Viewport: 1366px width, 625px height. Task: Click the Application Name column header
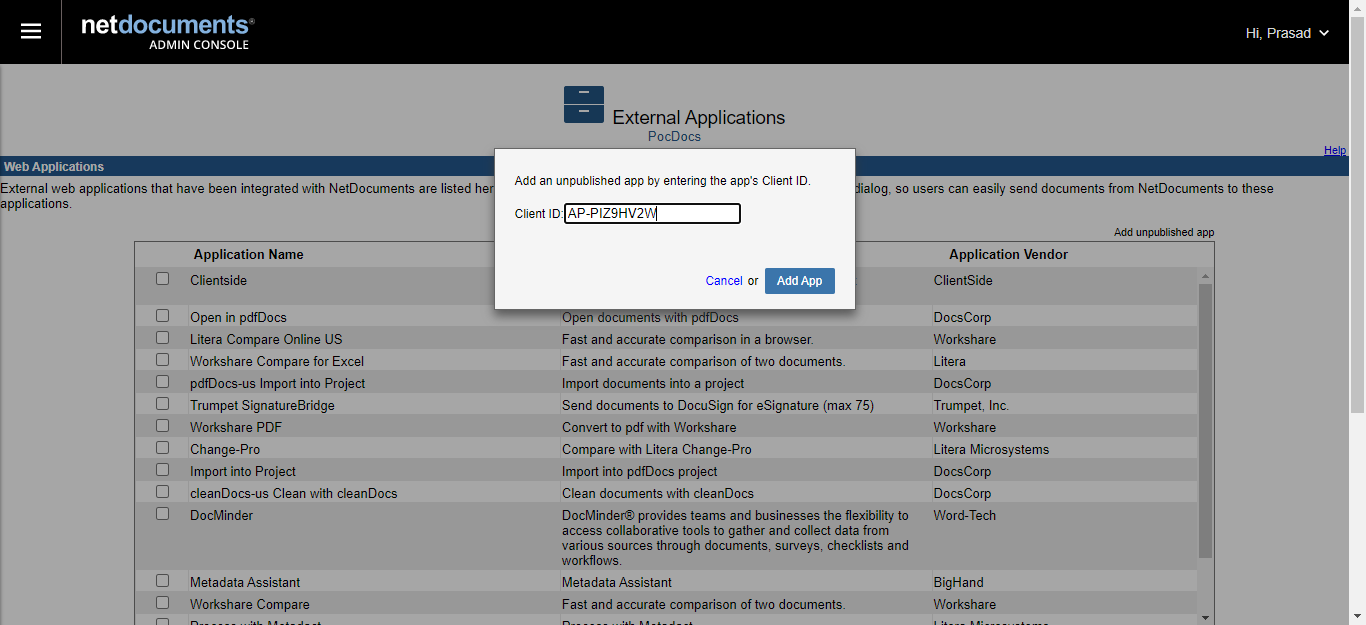click(248, 255)
